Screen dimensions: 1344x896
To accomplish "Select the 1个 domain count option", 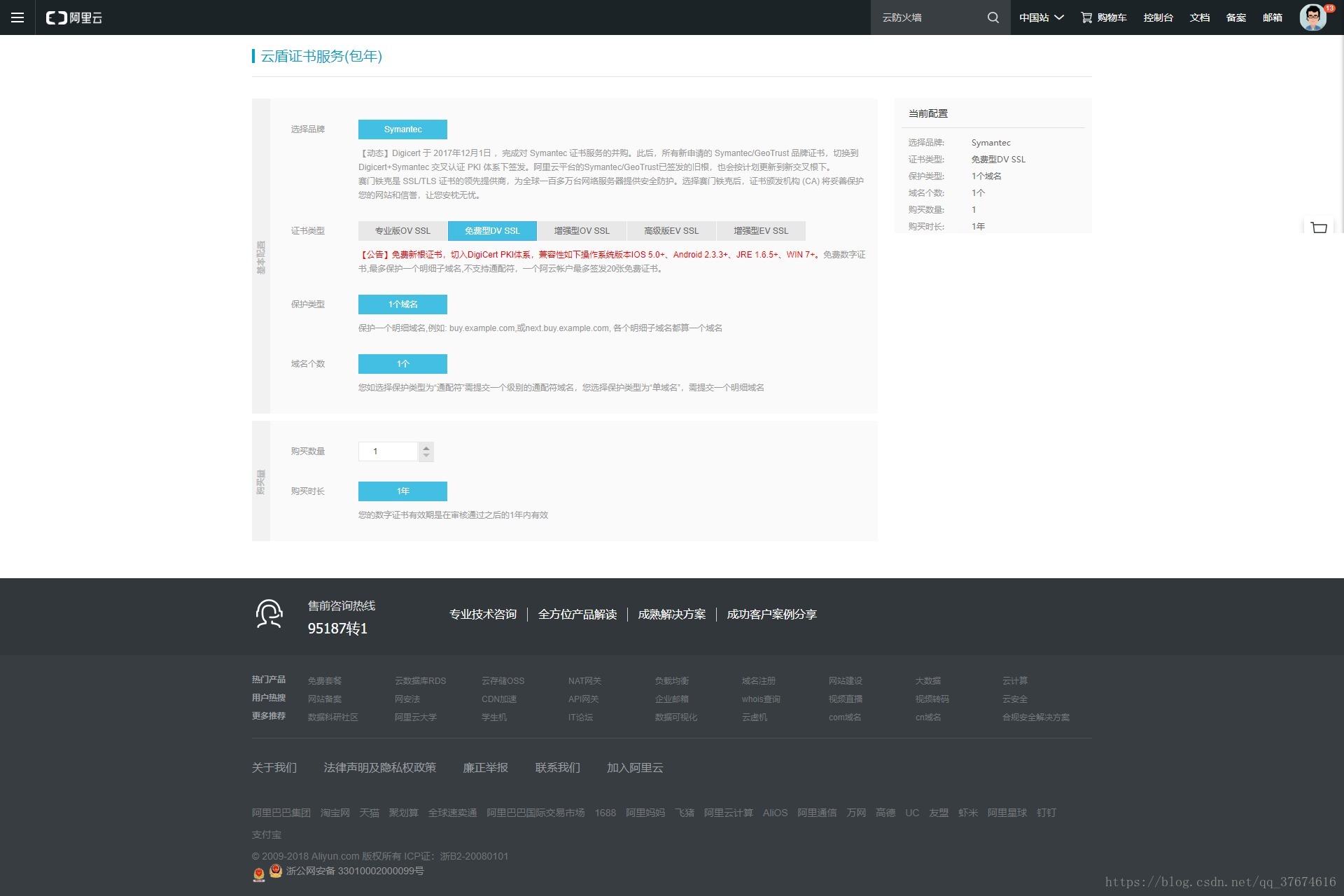I will point(402,364).
